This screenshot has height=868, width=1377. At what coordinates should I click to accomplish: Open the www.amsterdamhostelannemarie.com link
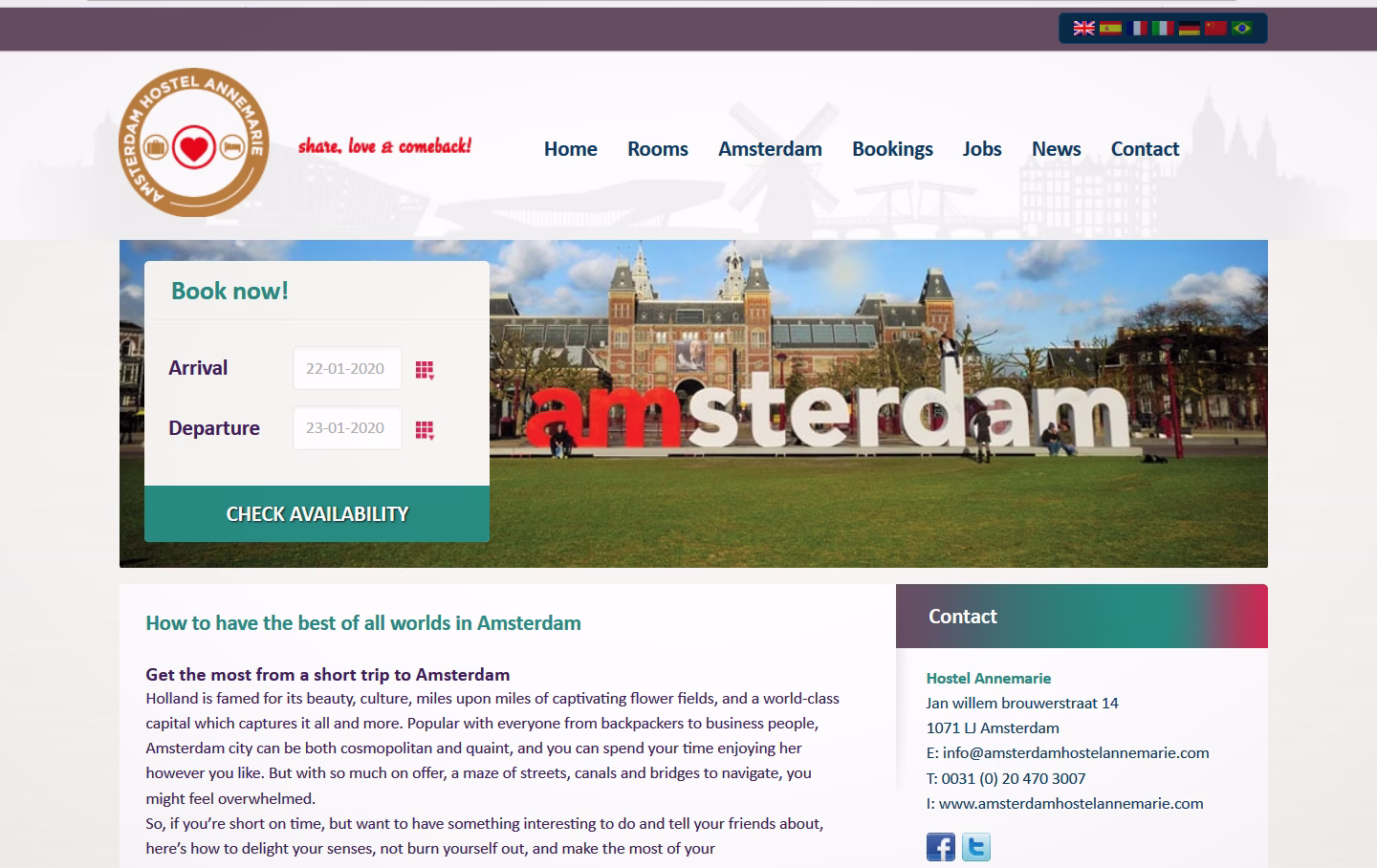(1071, 804)
